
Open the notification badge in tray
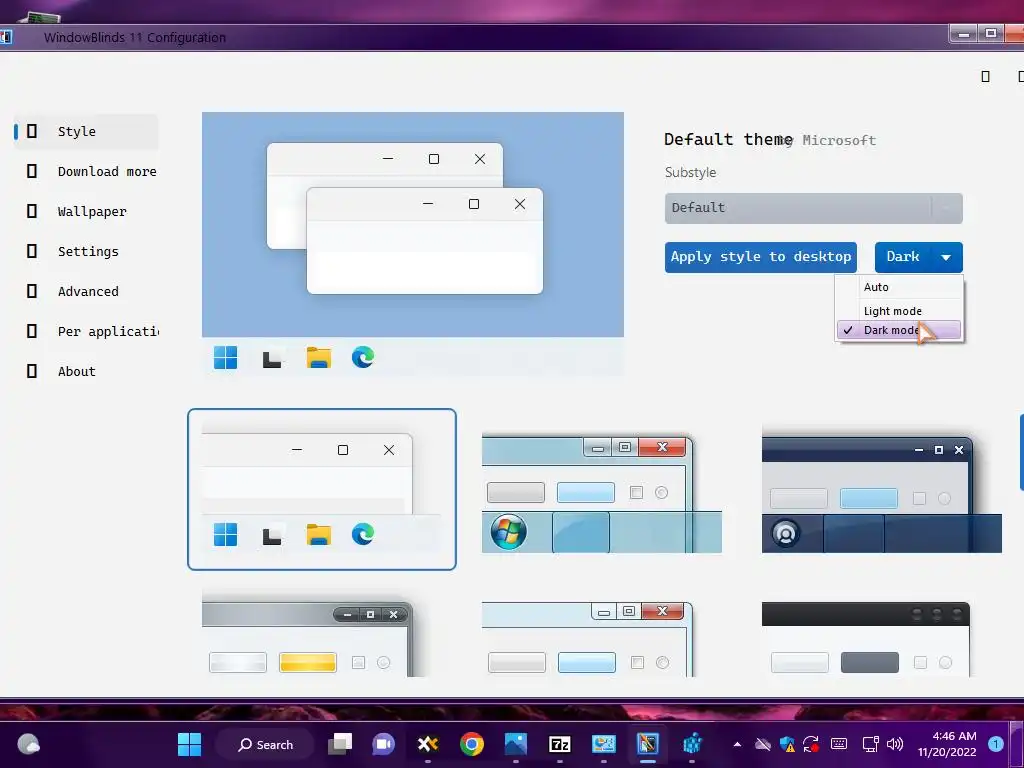pyautogui.click(x=995, y=744)
